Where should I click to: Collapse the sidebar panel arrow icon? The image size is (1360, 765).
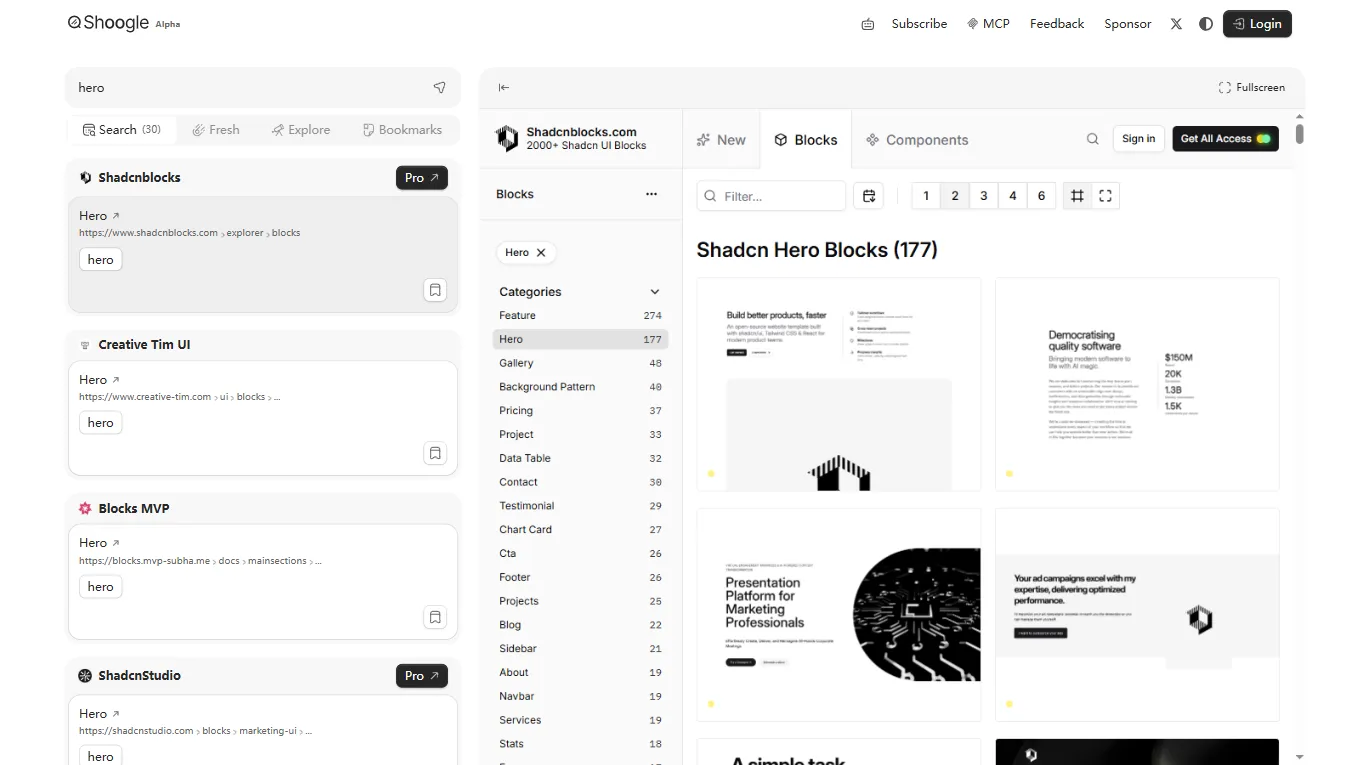click(x=504, y=88)
